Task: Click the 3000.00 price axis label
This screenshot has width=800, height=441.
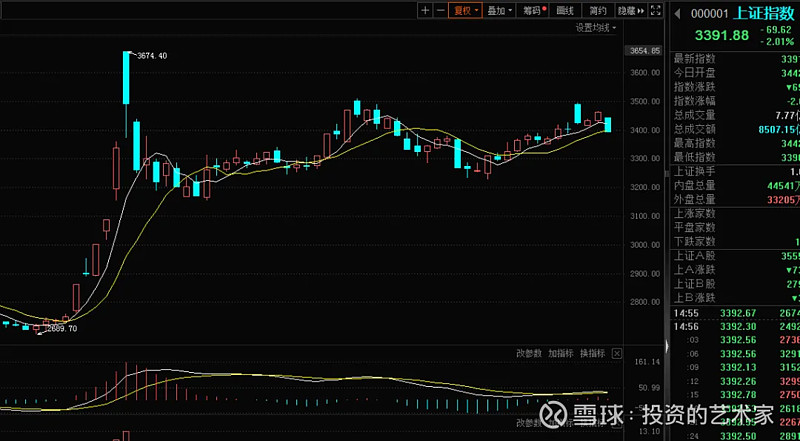Action: pyautogui.click(x=645, y=245)
